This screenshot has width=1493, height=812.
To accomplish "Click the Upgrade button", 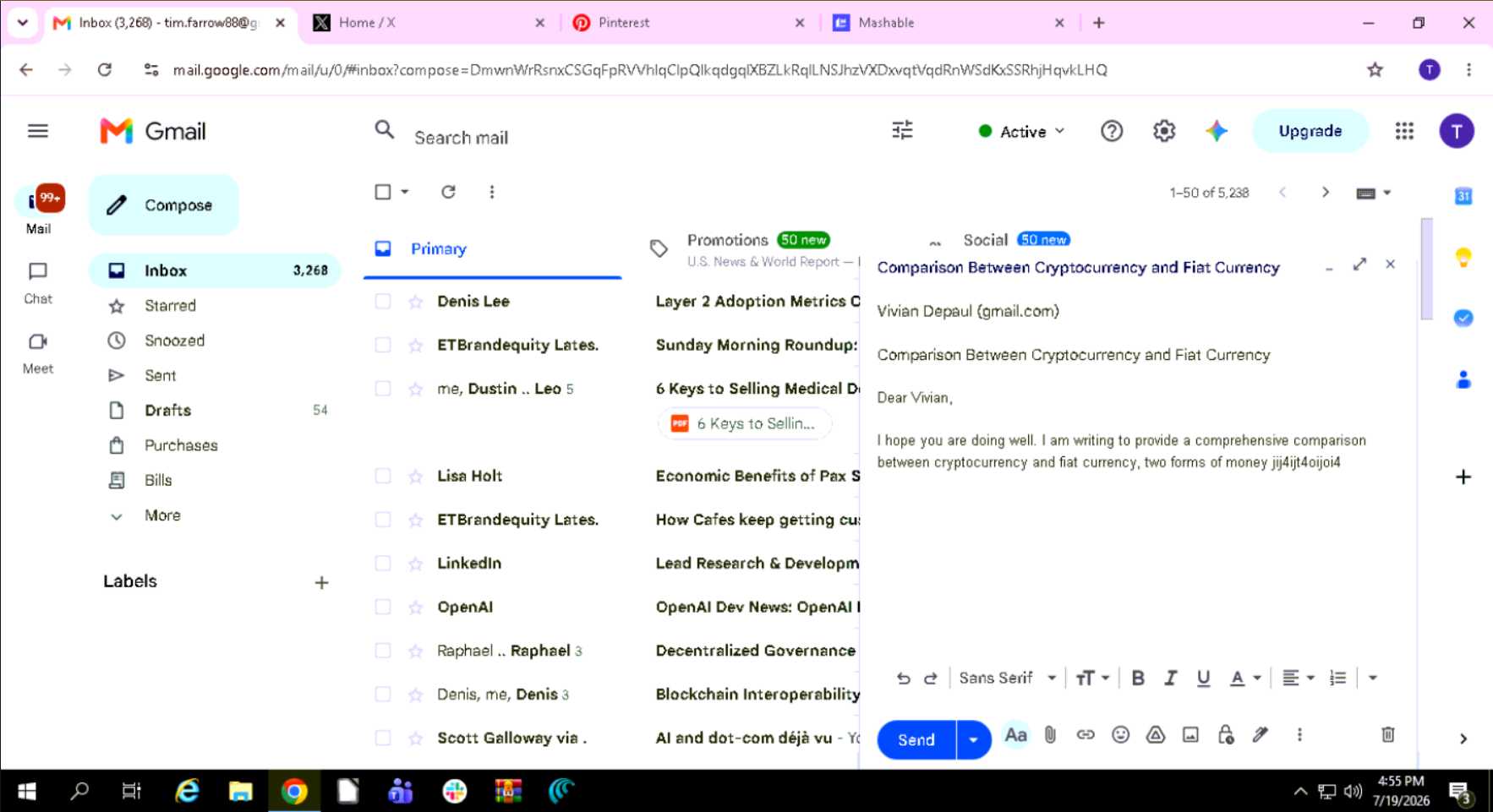I will pos(1310,131).
